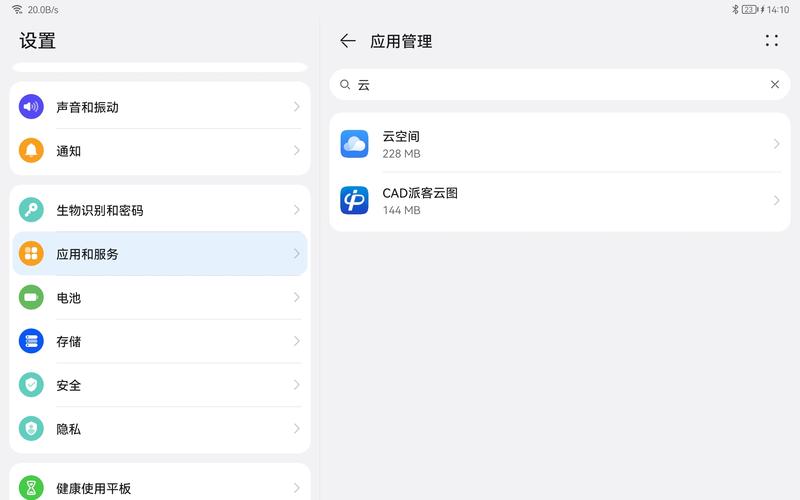
Task: Expand the chevron on the CAD派客云图 row
Action: 776,200
